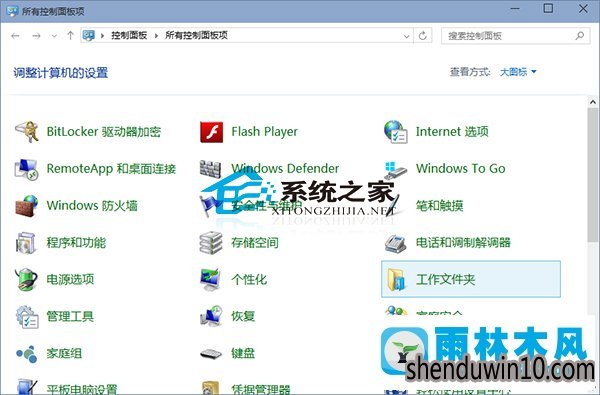
Task: Open the Internet 选项 text link
Action: (452, 132)
